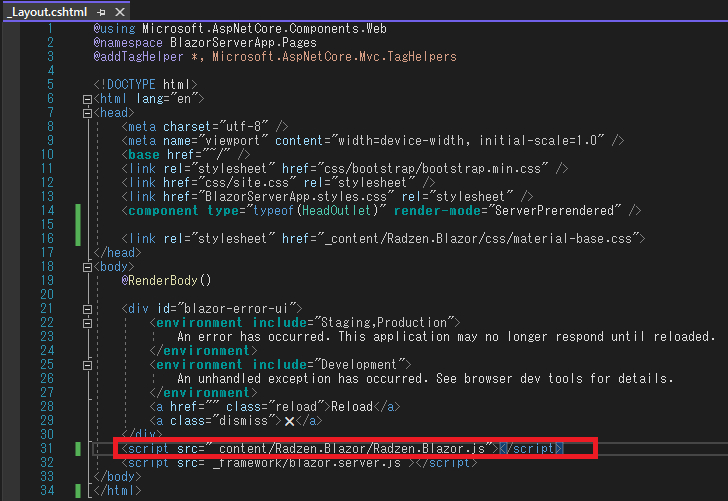Pin the _Layout.cshtml tab
This screenshot has height=501, width=728.
tap(102, 12)
